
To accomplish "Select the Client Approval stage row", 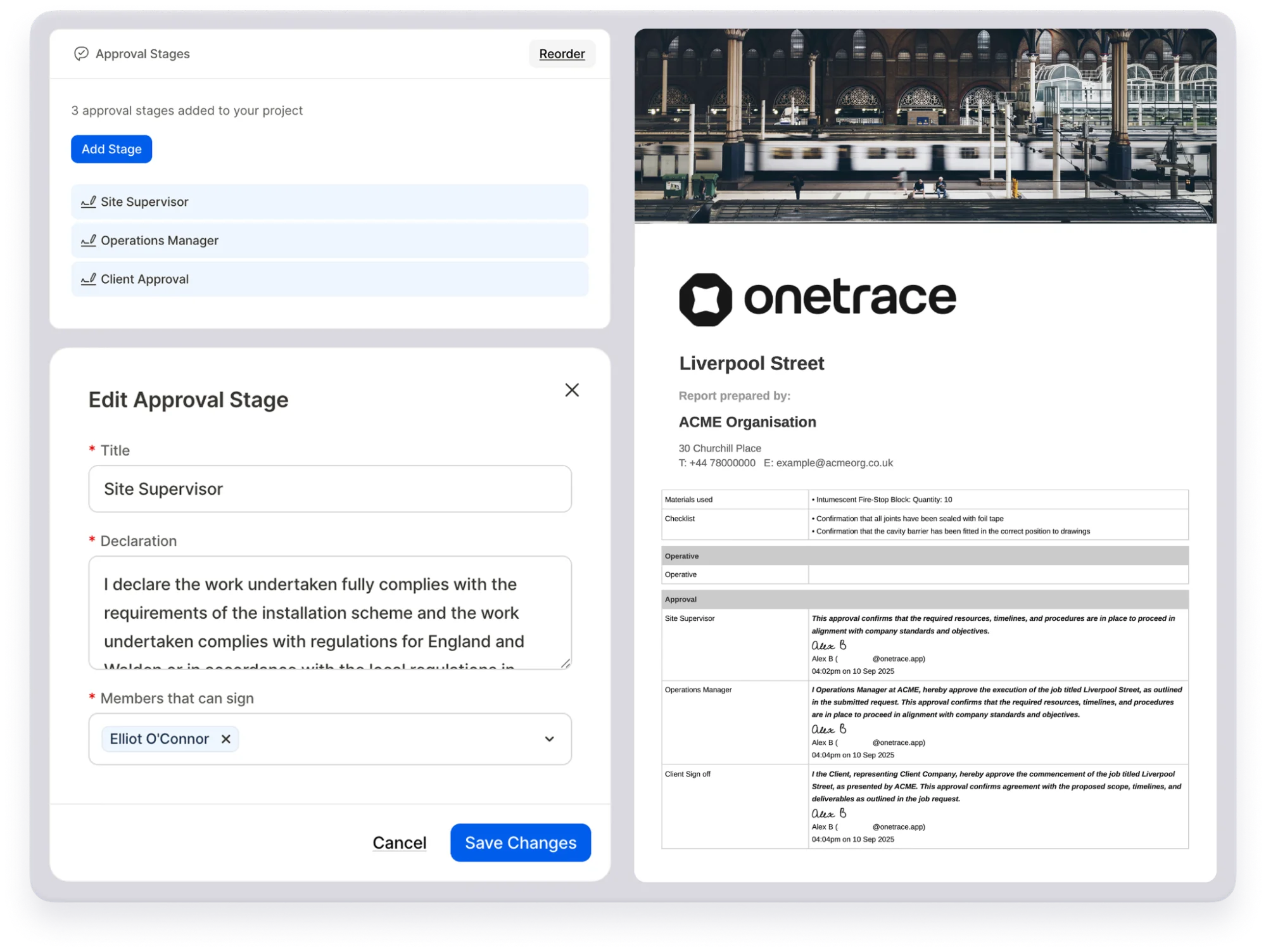I will coord(329,279).
